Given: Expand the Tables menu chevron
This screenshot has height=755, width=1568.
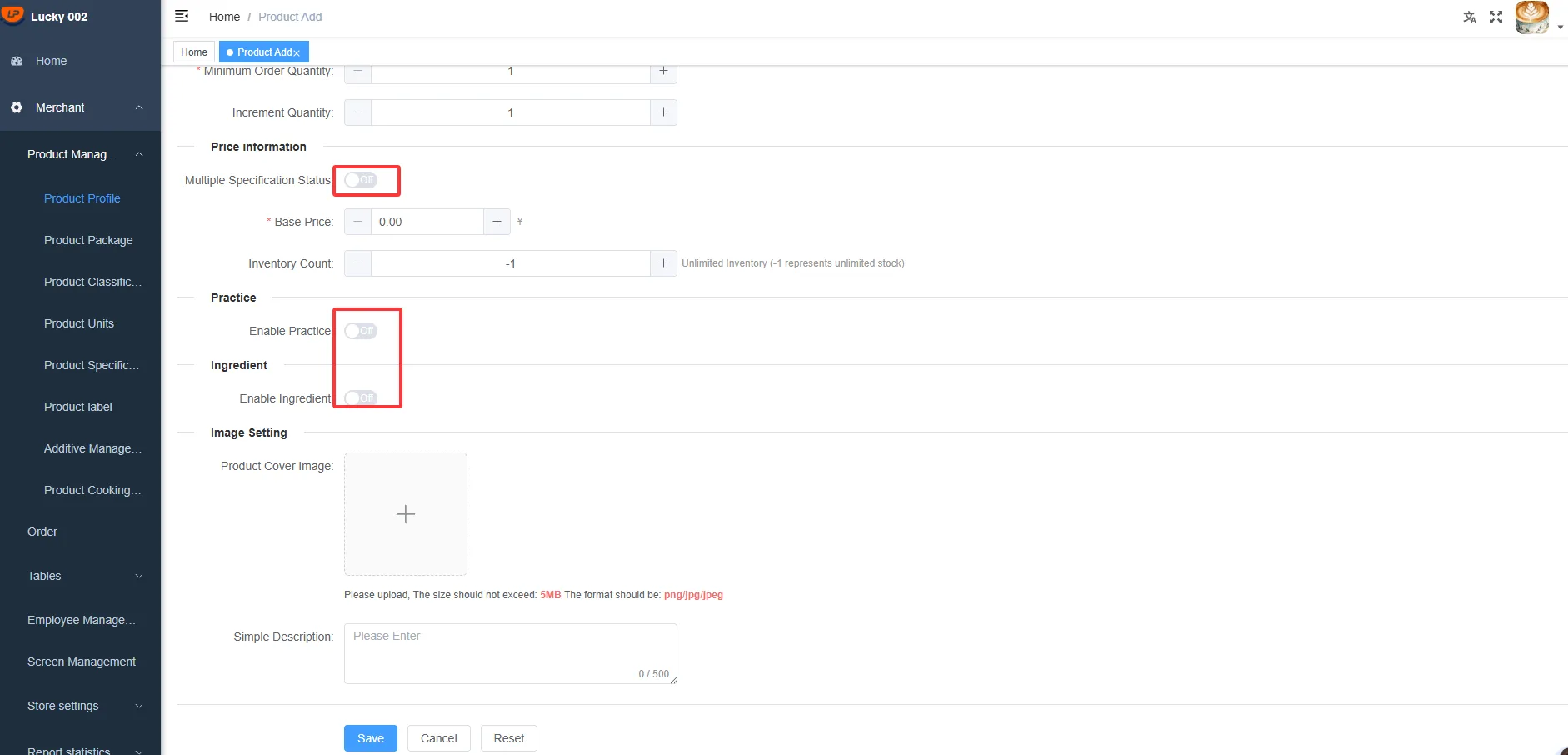Looking at the screenshot, I should 139,576.
